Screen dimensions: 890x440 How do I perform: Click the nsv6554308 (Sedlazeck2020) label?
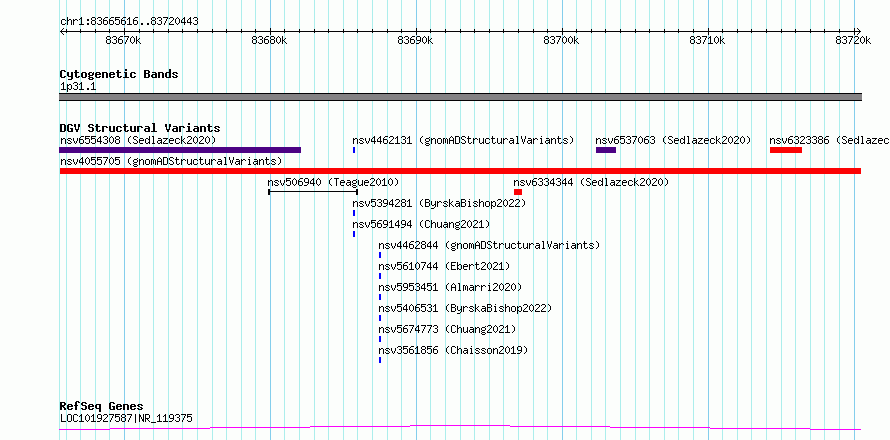pos(138,140)
